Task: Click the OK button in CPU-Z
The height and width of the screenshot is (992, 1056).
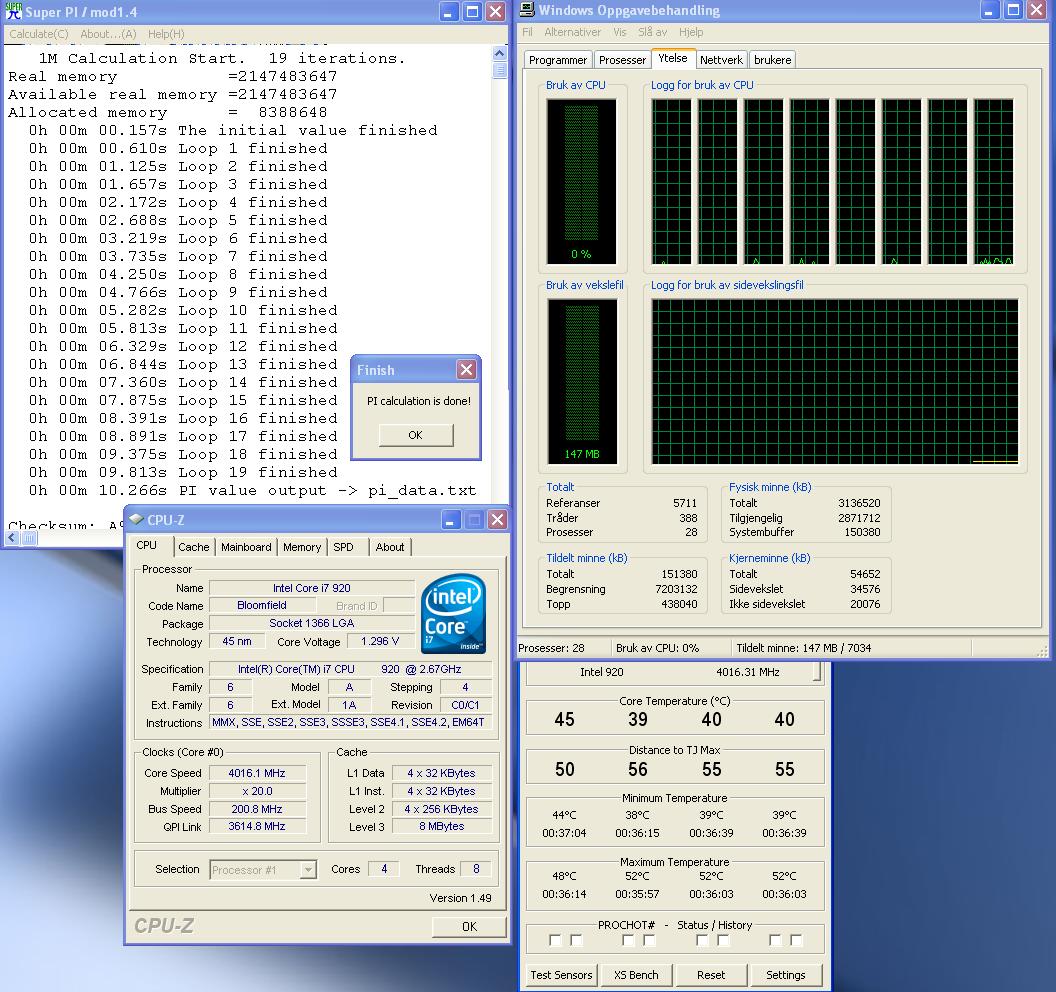Action: (469, 927)
